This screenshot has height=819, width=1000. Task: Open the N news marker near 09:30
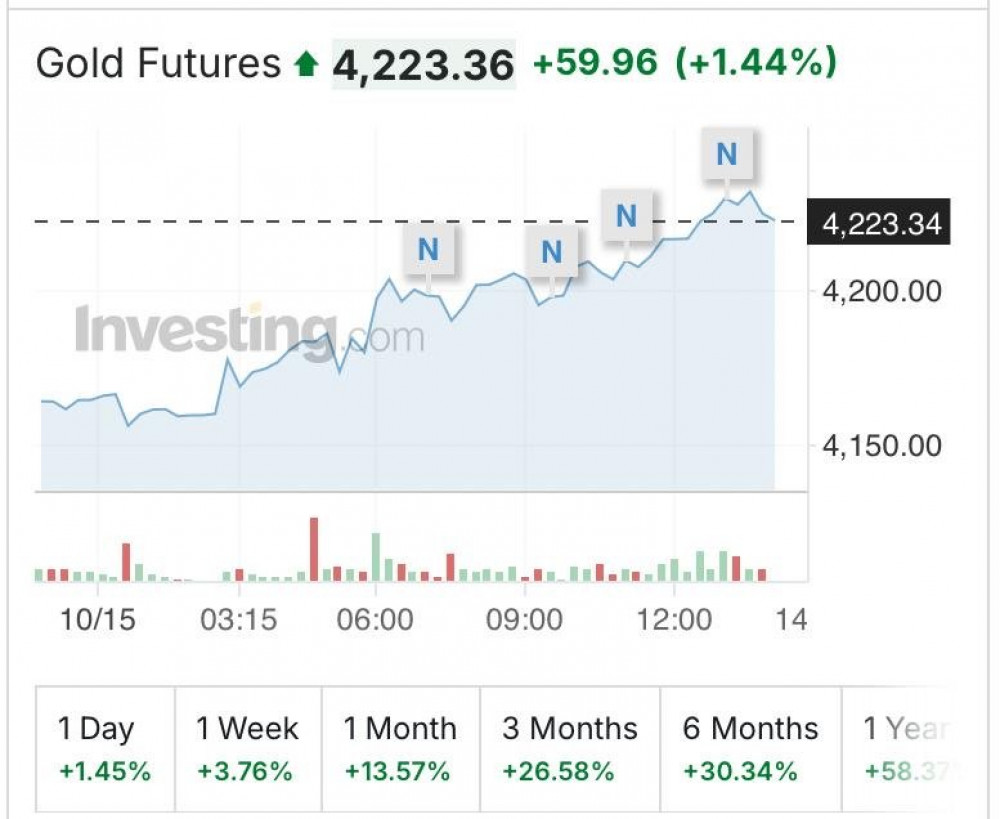point(552,252)
